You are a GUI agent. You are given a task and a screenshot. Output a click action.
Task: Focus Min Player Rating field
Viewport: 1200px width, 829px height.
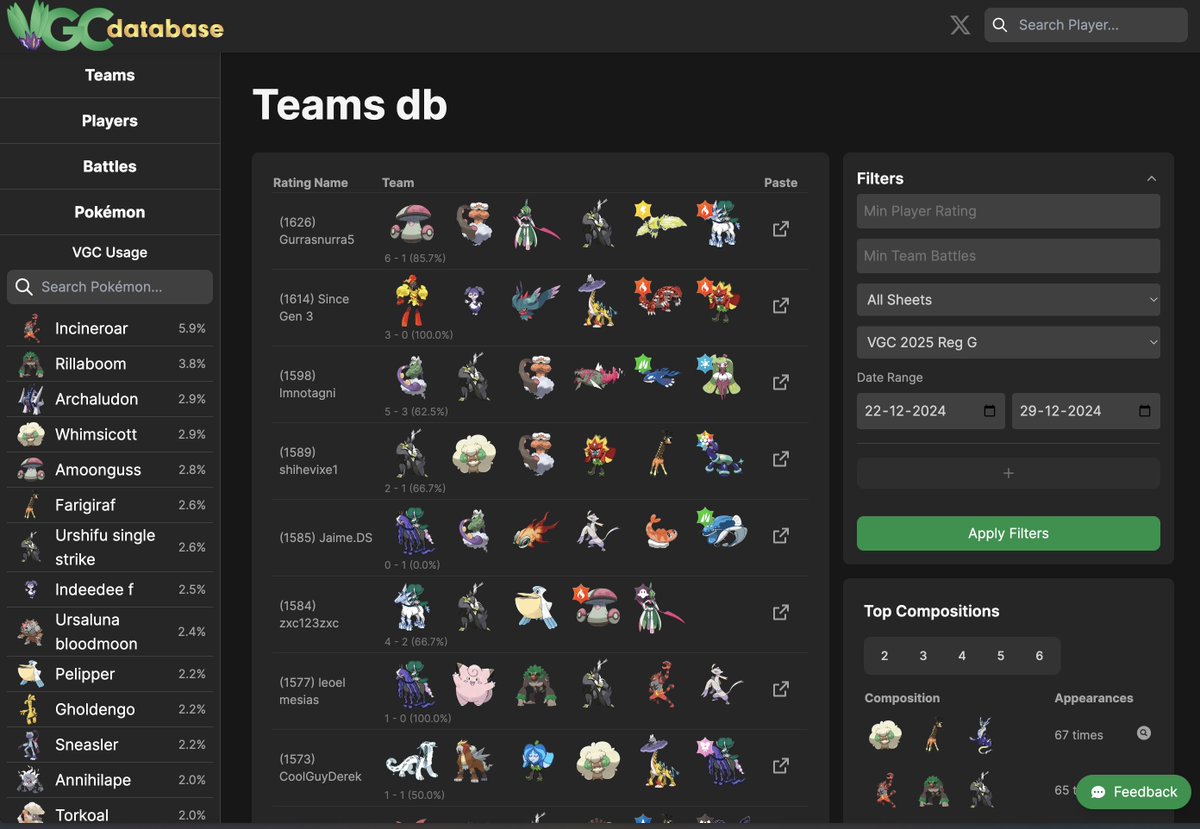1008,211
